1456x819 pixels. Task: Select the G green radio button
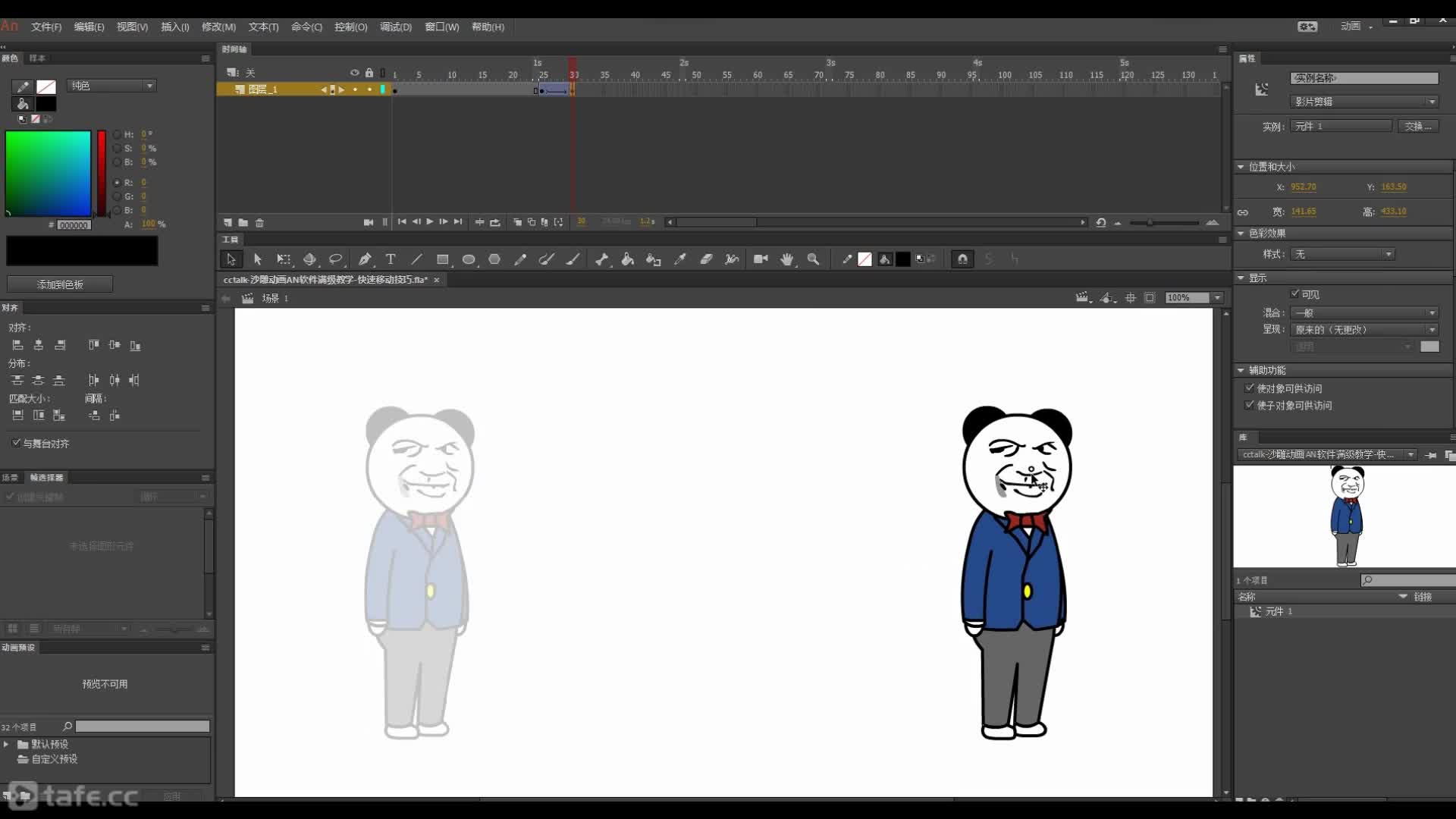click(117, 196)
